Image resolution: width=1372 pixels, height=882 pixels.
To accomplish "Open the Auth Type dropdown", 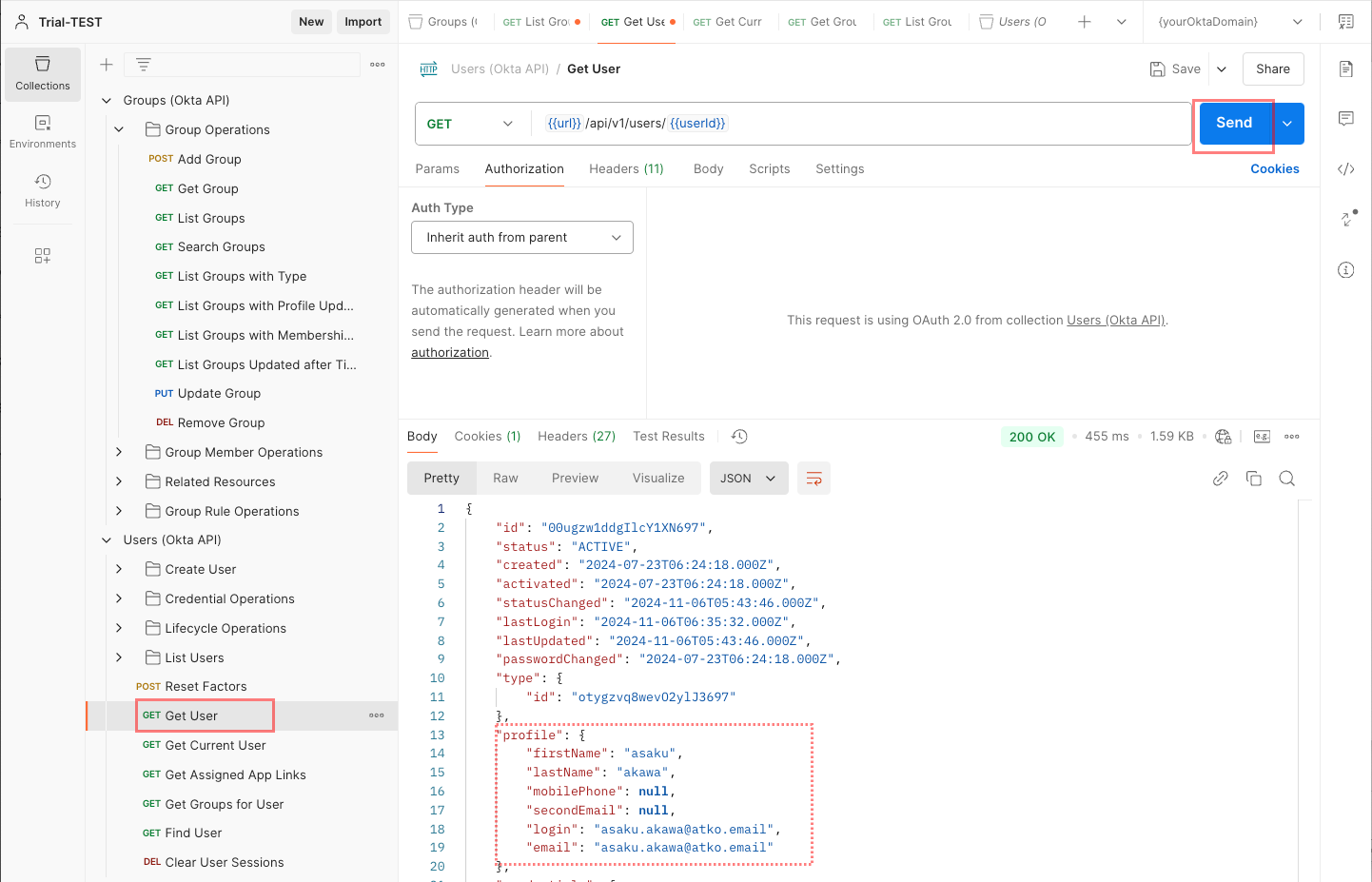I will tap(522, 238).
